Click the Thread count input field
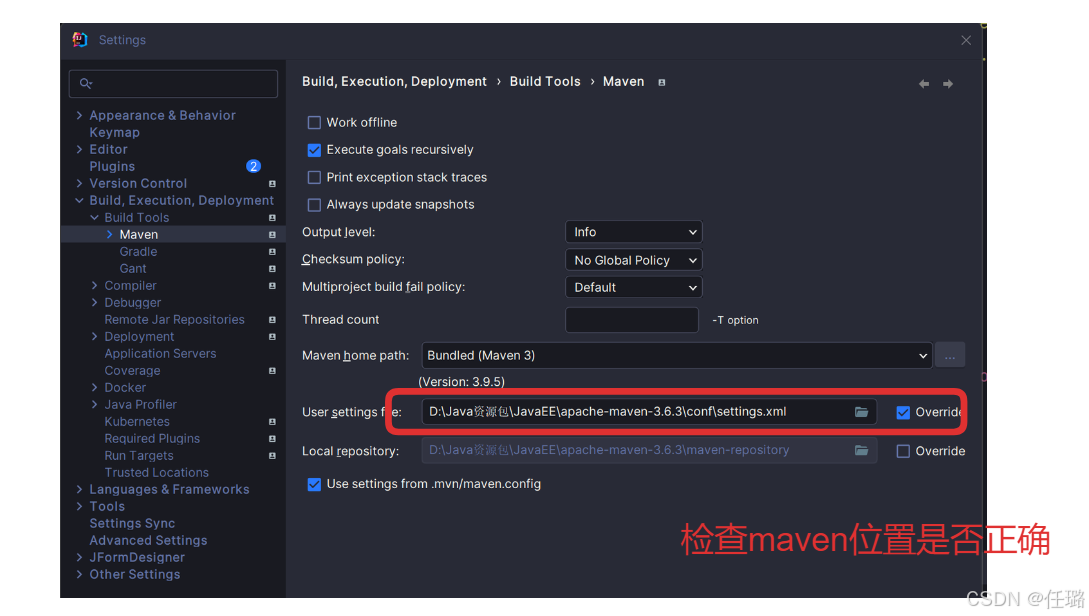Viewport: 1089px width, 616px height. click(632, 320)
